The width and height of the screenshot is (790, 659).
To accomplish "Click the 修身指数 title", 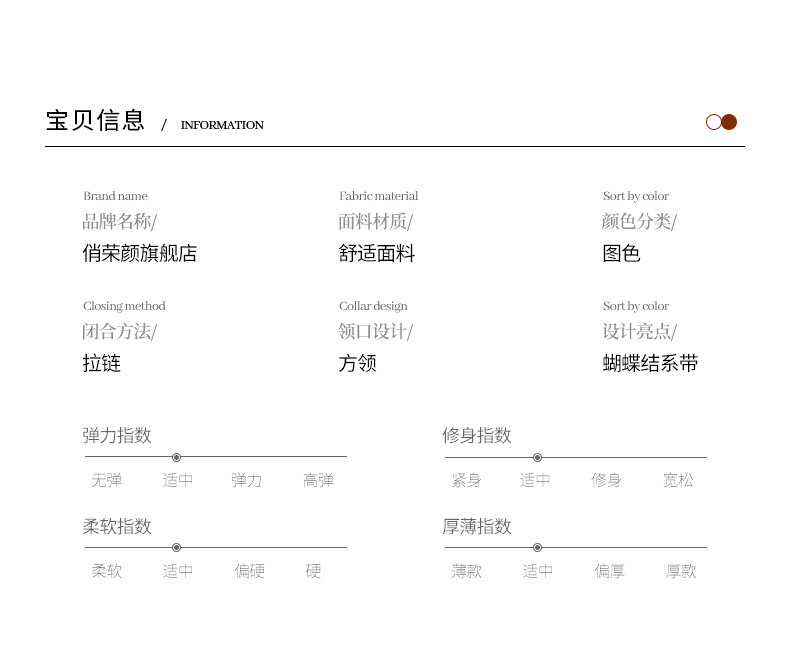I will click(477, 435).
